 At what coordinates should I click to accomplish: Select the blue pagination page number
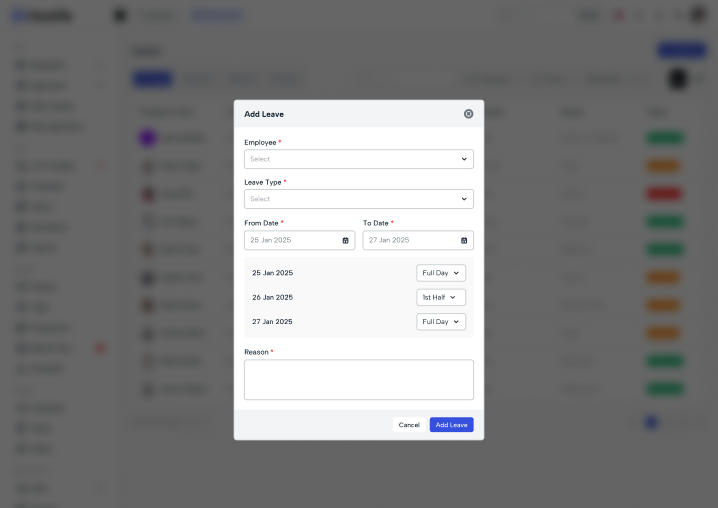[x=651, y=422]
